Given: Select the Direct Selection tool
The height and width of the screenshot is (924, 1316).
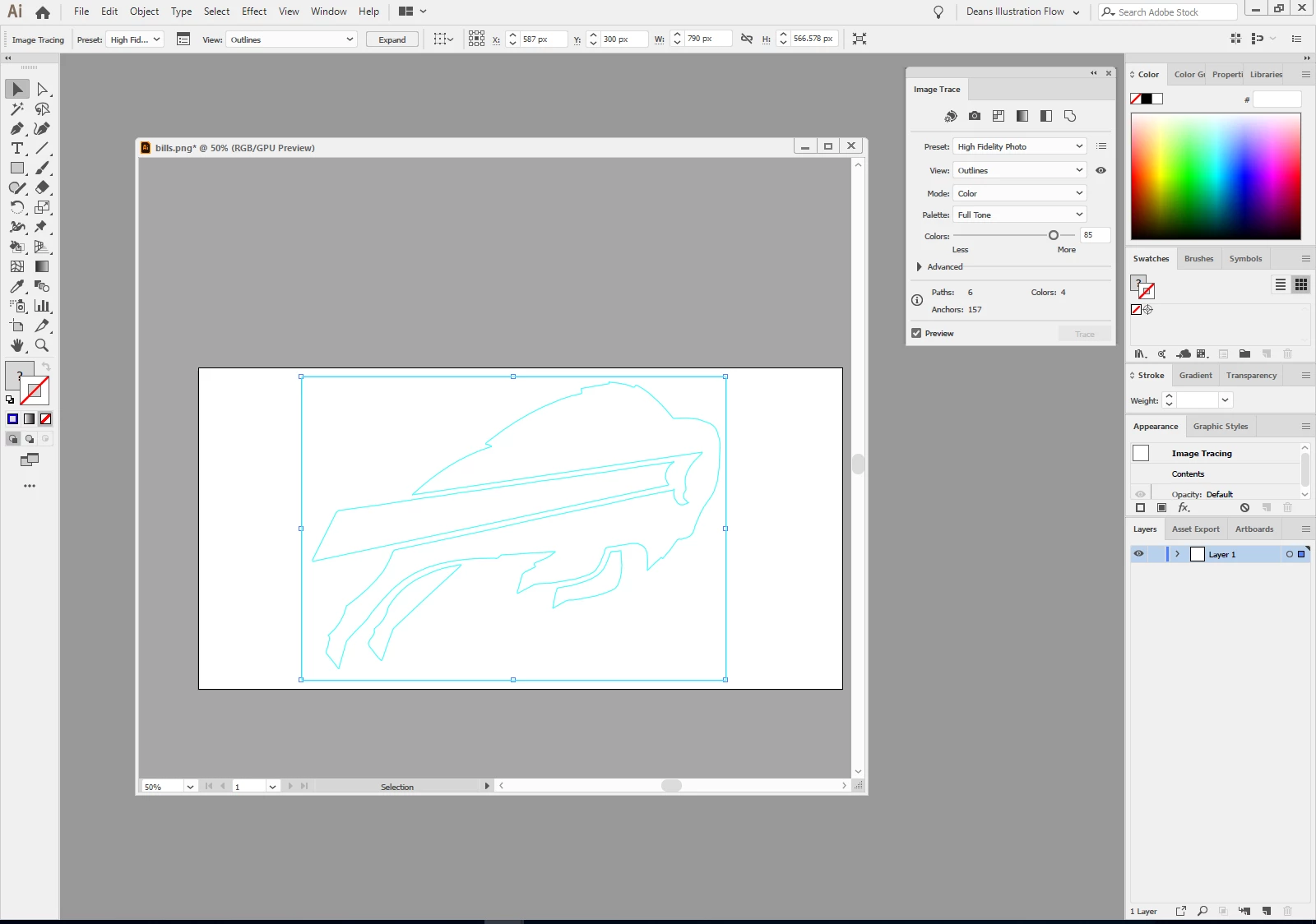Looking at the screenshot, I should click(43, 89).
